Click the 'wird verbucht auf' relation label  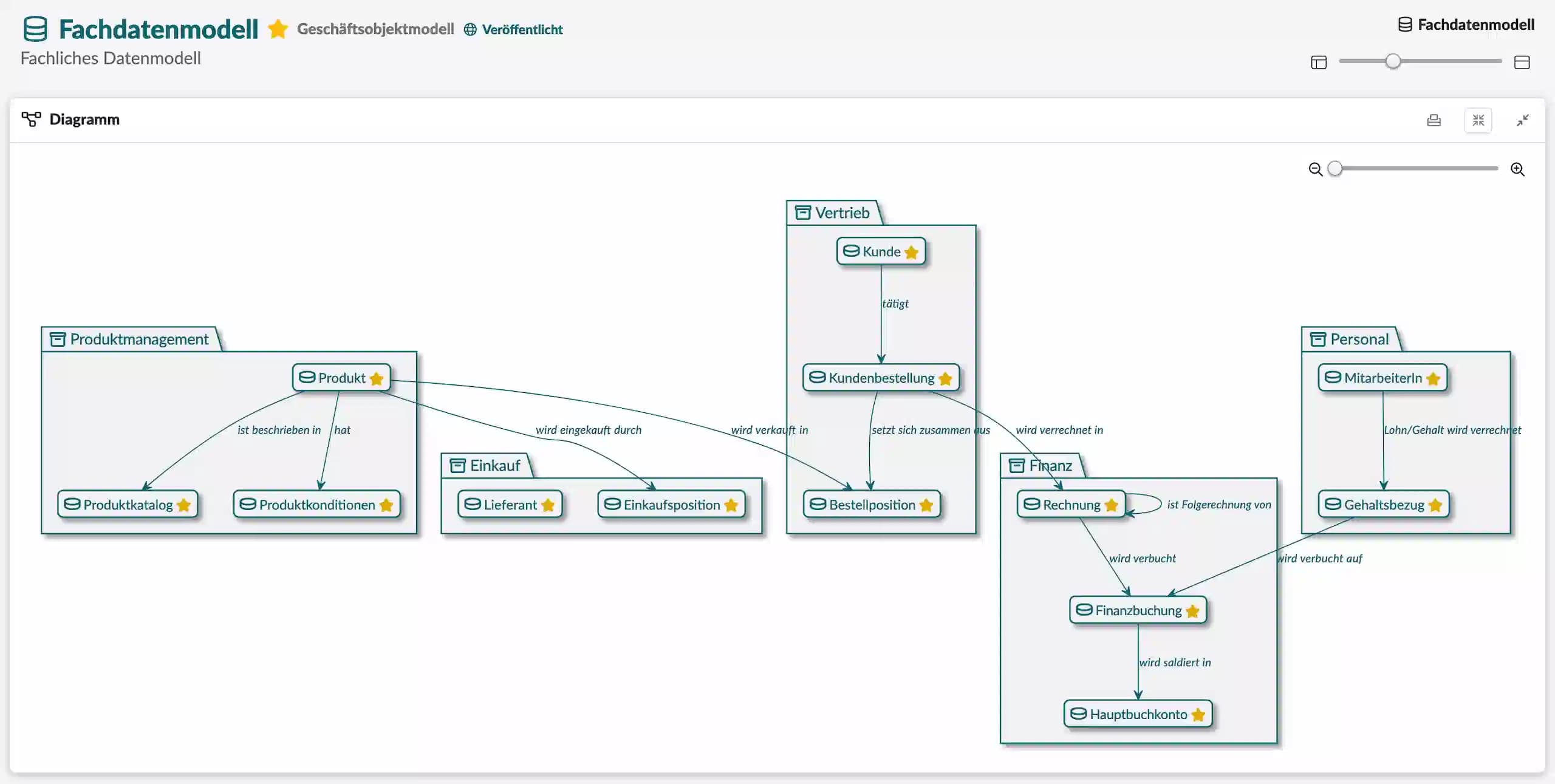coord(1320,559)
